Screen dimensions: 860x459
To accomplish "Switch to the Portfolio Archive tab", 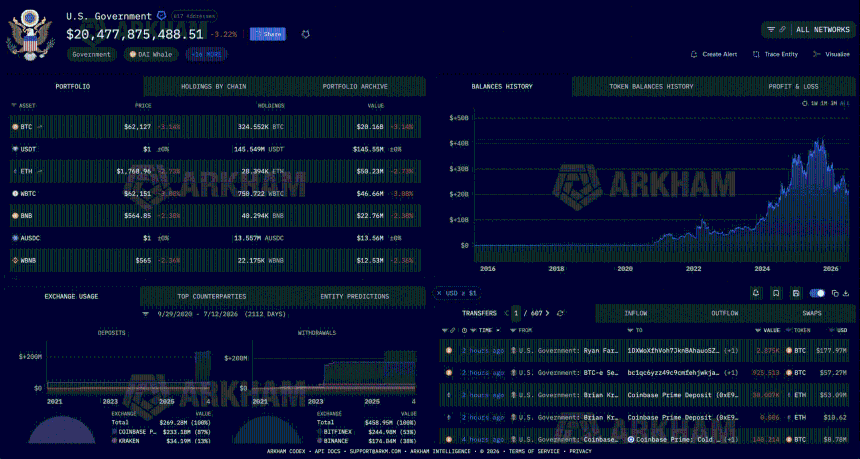I will click(x=355, y=87).
